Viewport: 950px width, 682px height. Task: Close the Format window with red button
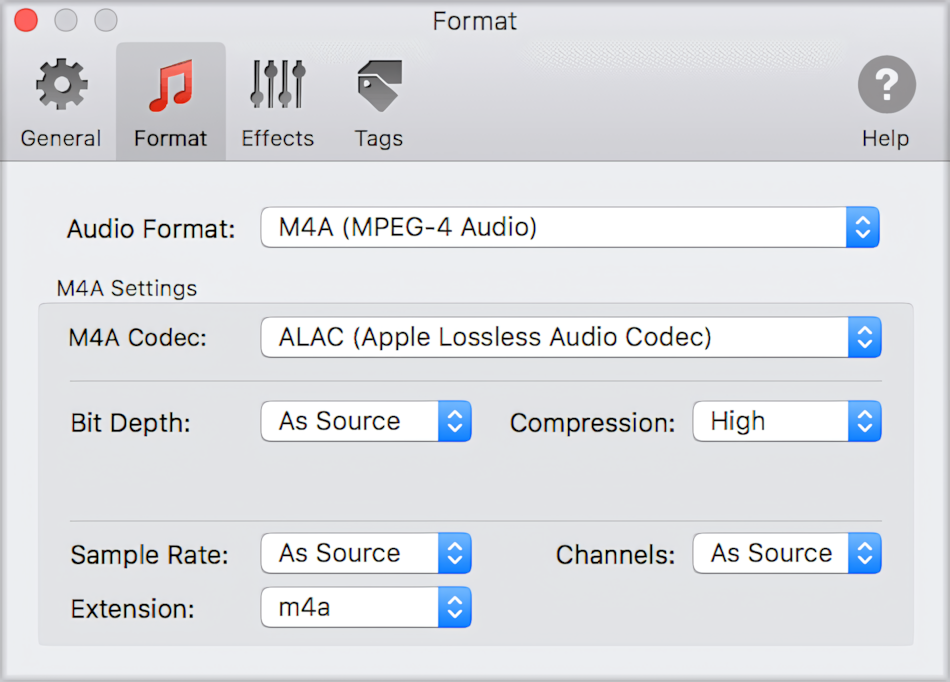point(26,20)
